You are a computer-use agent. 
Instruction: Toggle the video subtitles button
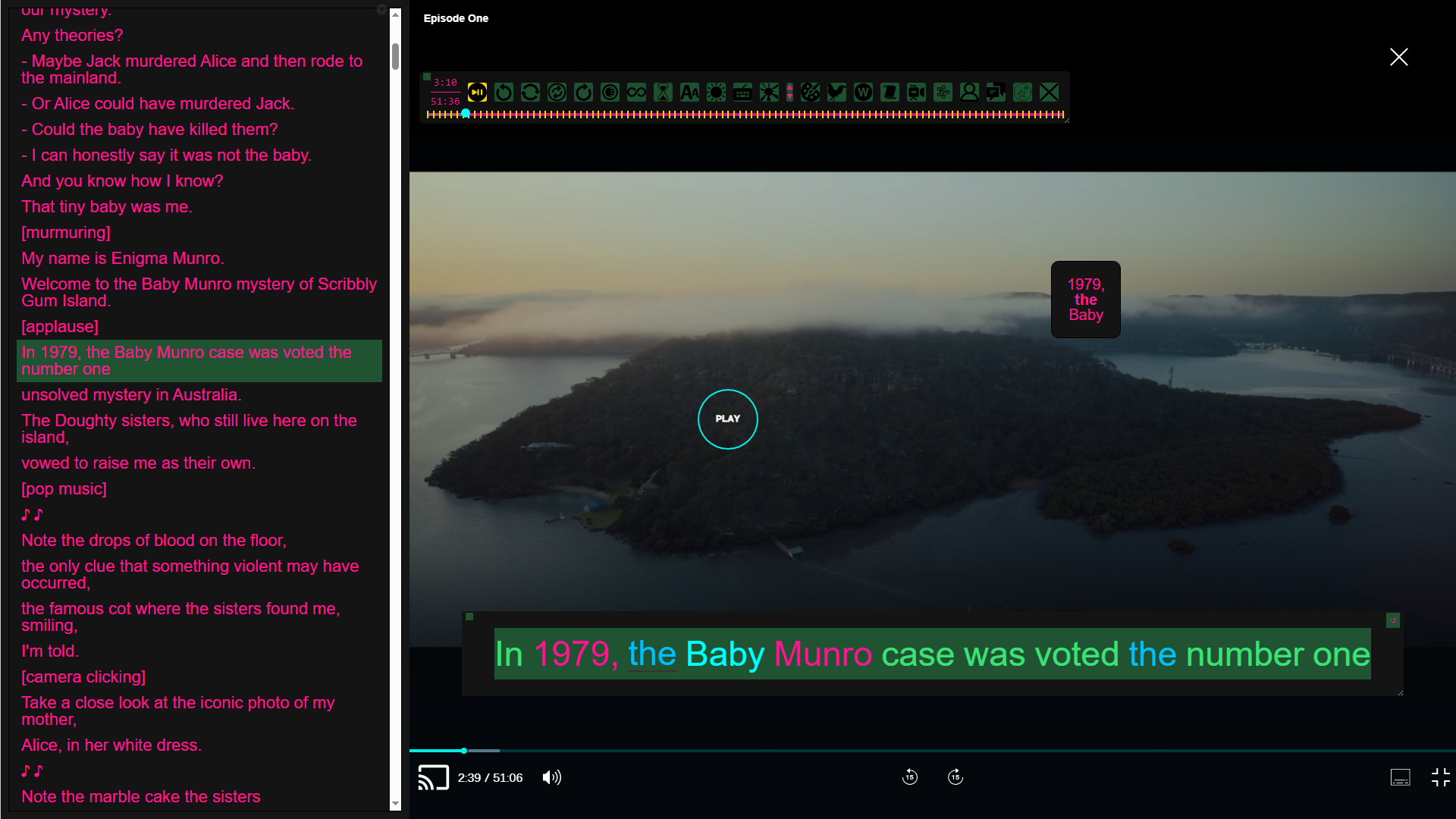click(x=1400, y=777)
